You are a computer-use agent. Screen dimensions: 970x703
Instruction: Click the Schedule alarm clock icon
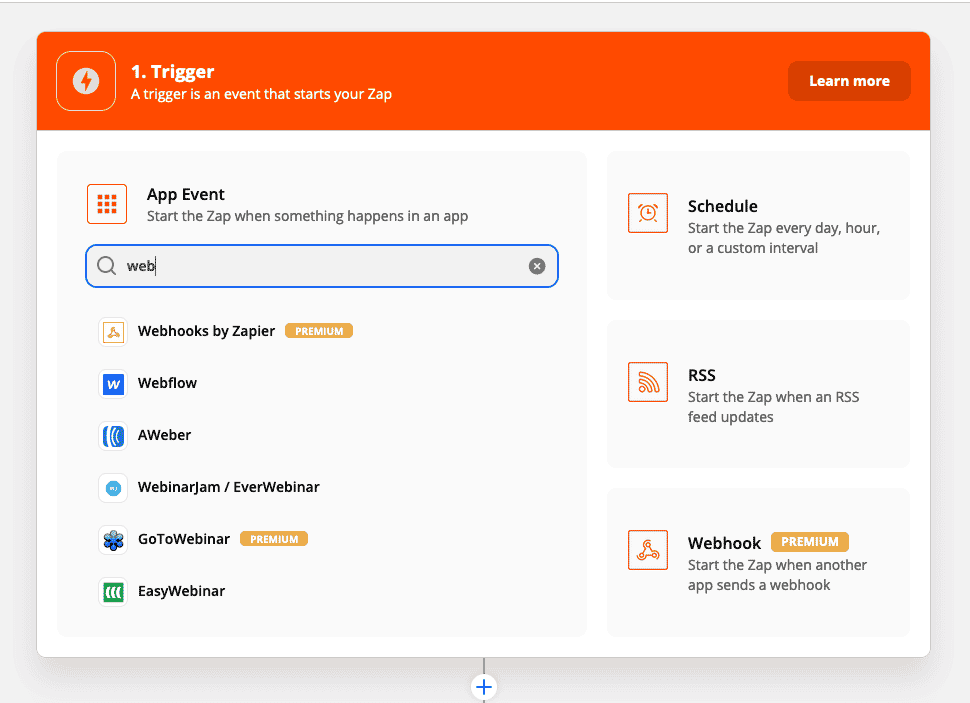coord(648,213)
